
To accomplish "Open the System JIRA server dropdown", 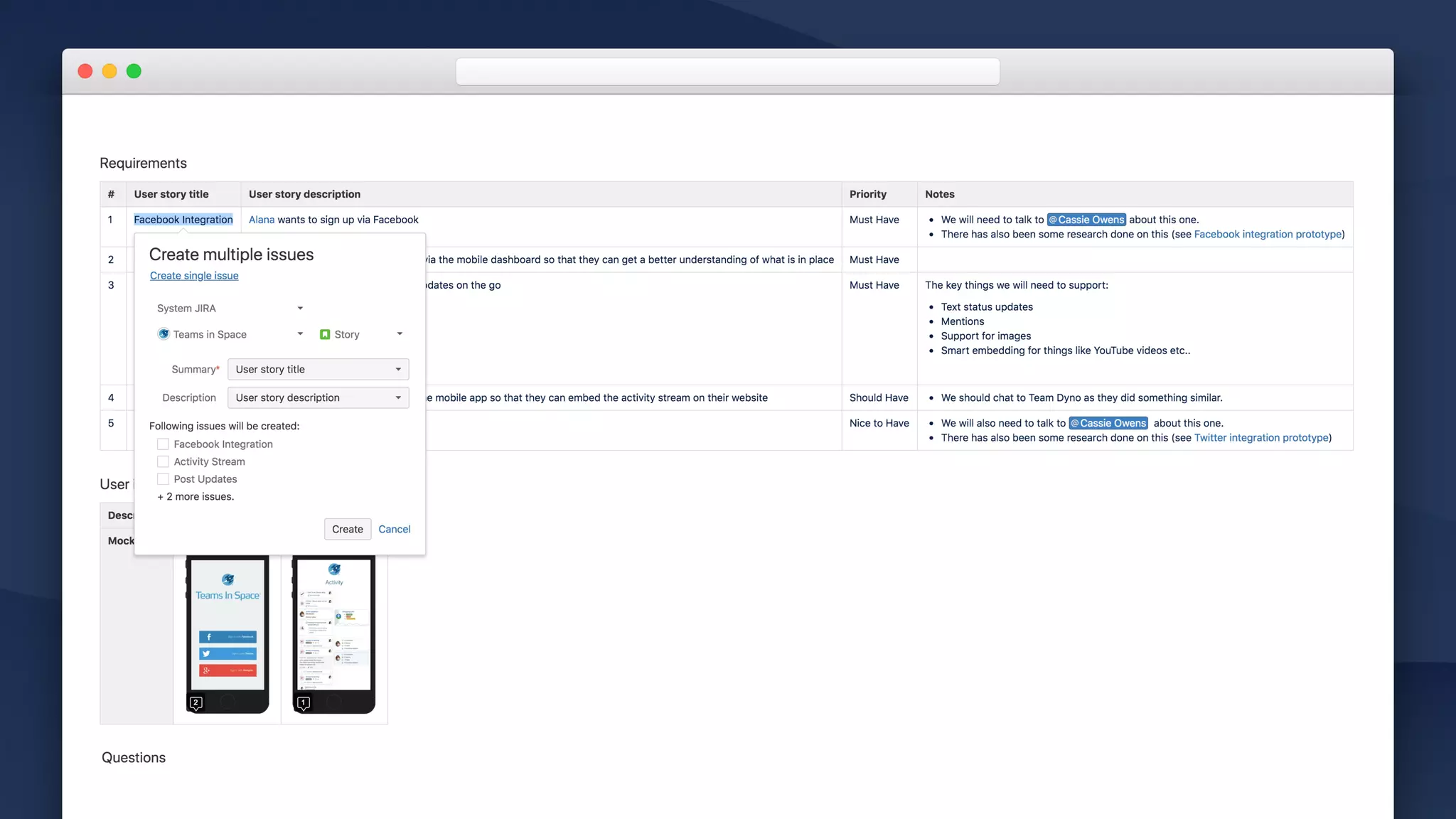I will (230, 308).
